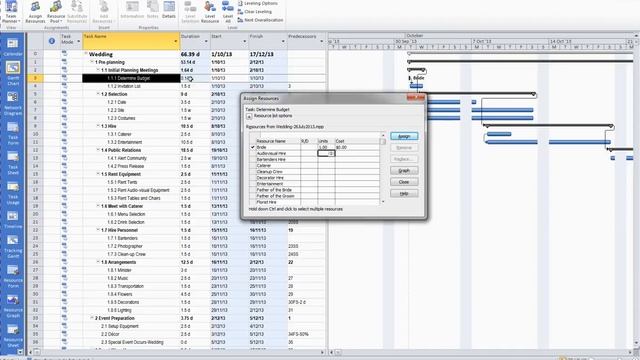Click the Gantt bar for 1.3.1 Caterer

coord(499,134)
